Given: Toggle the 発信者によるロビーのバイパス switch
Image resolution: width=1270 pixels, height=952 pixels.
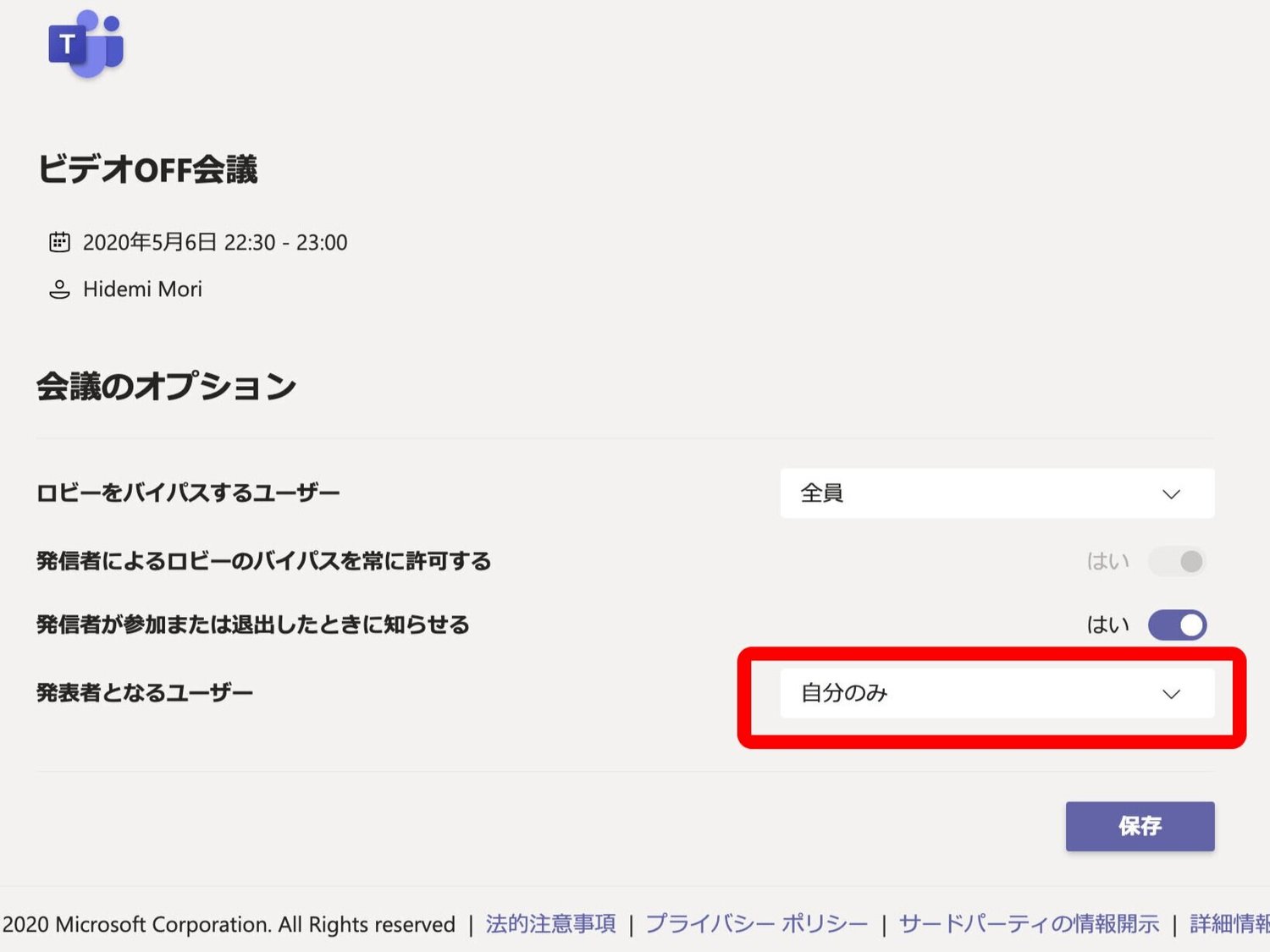Looking at the screenshot, I should point(1177,561).
